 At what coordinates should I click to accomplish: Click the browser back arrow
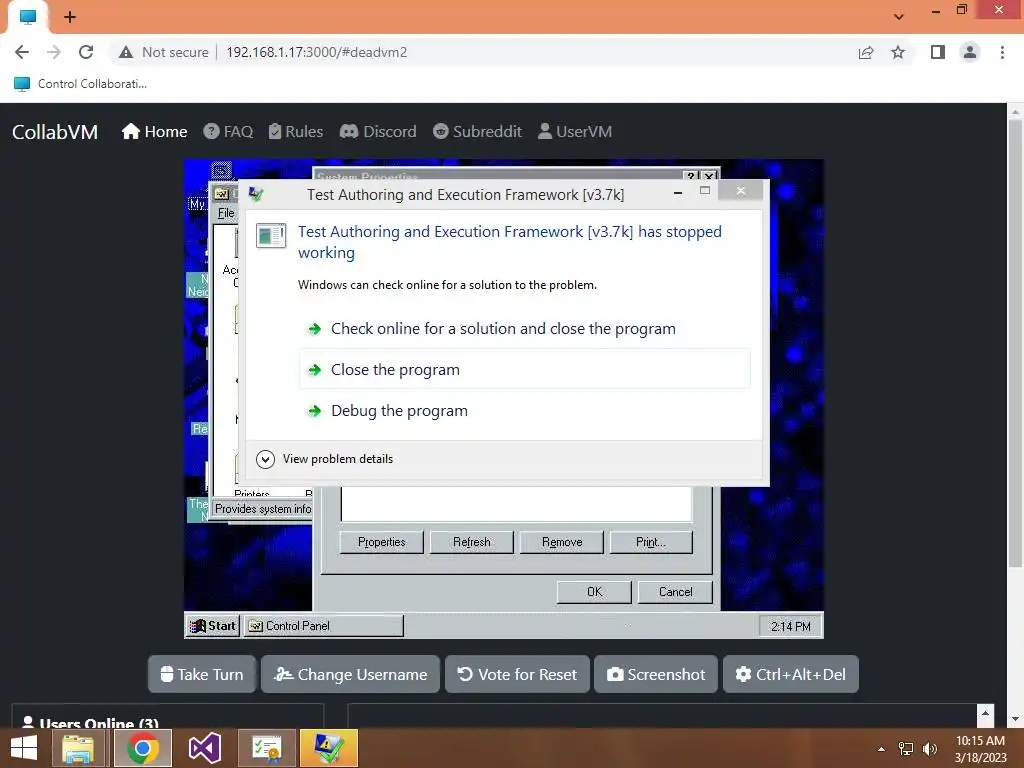pos(22,52)
